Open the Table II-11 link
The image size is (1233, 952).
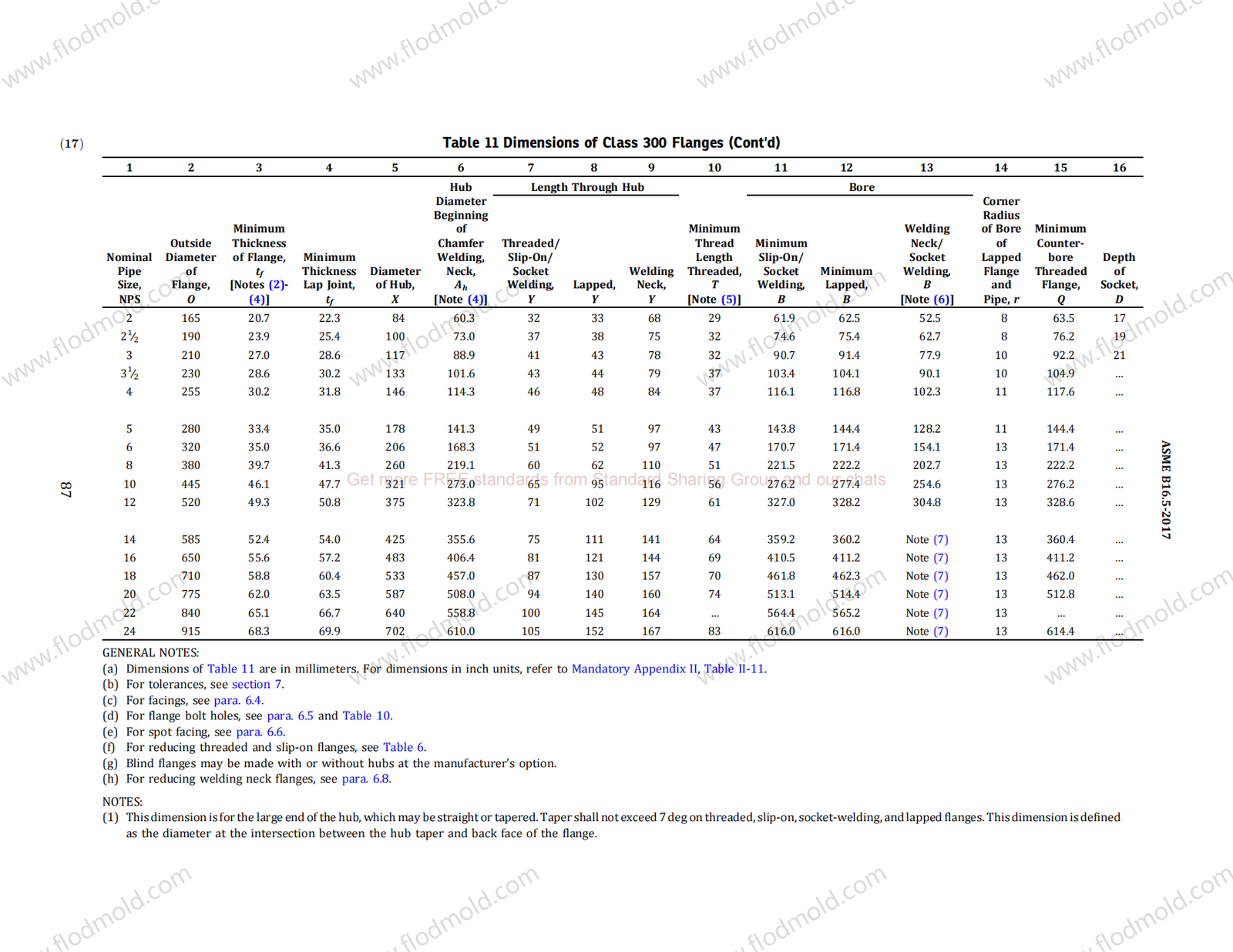point(734,669)
